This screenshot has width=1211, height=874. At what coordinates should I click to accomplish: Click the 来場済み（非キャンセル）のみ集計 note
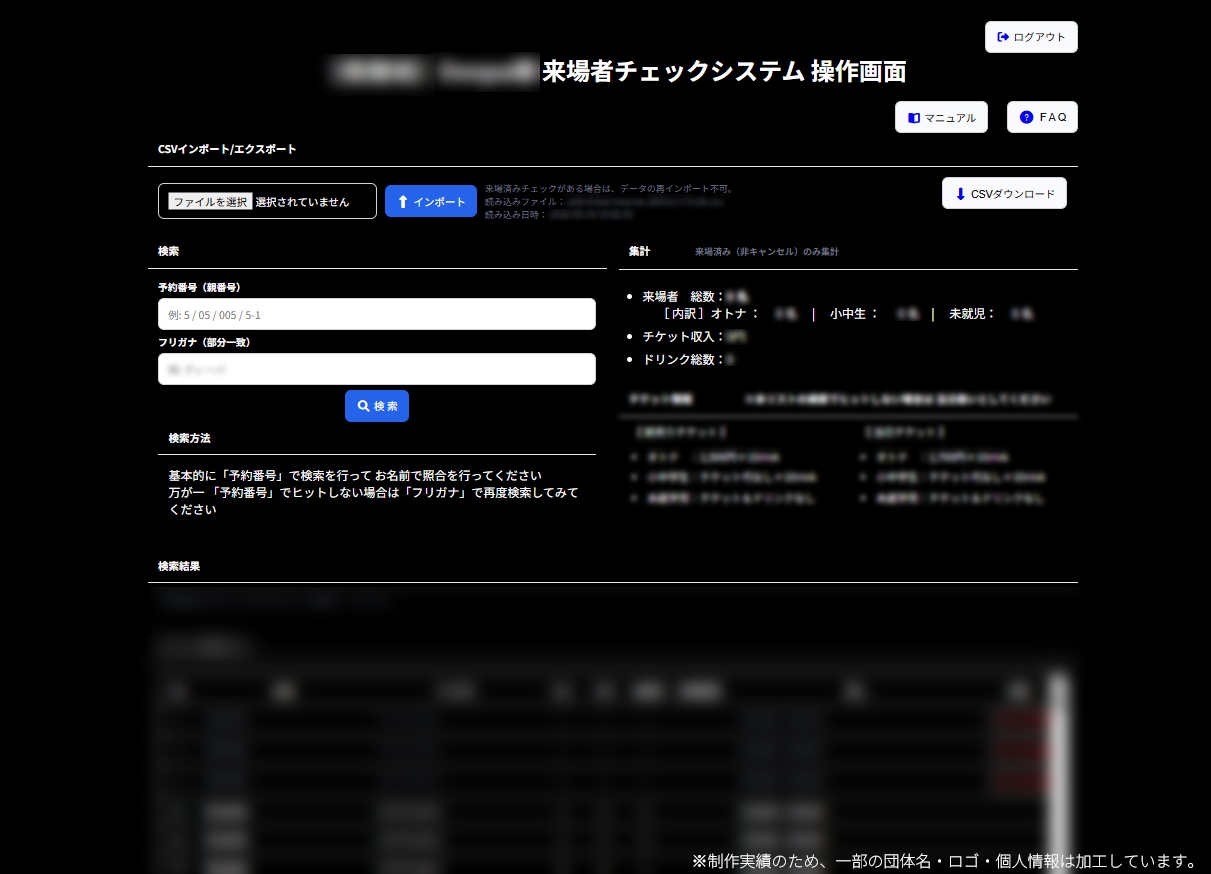[x=767, y=252]
